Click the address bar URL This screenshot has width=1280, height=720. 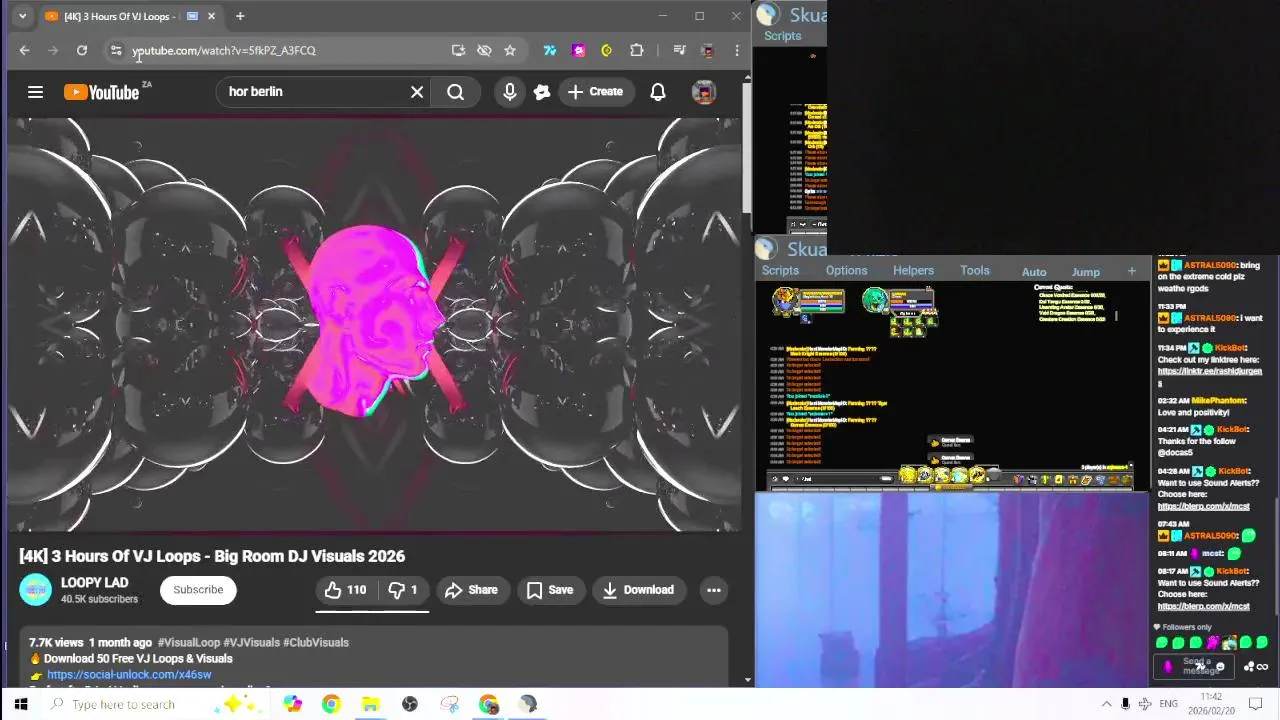224,50
